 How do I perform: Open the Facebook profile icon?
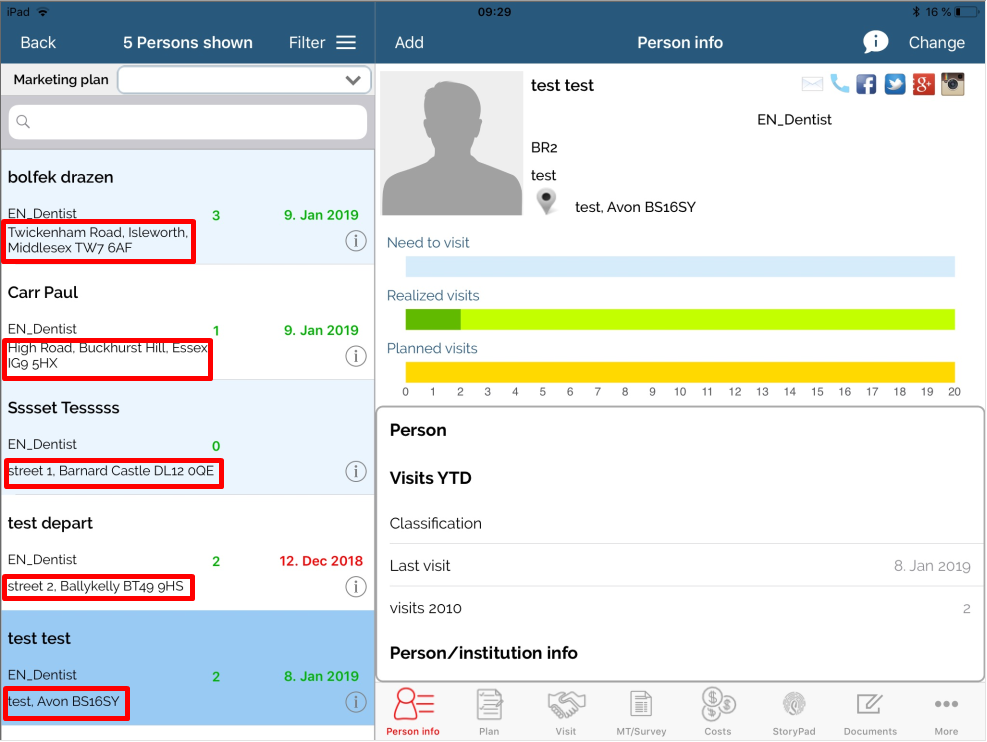(x=867, y=84)
